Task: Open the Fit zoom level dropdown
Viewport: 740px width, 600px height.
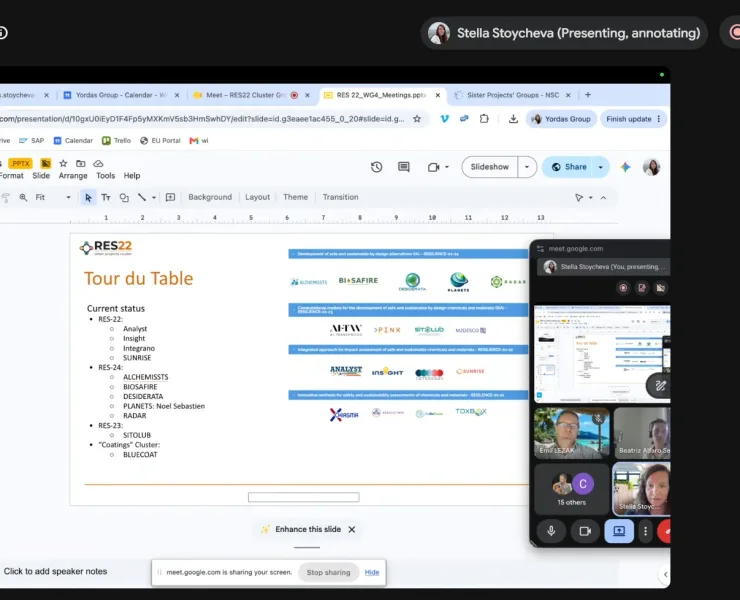Action: point(52,197)
